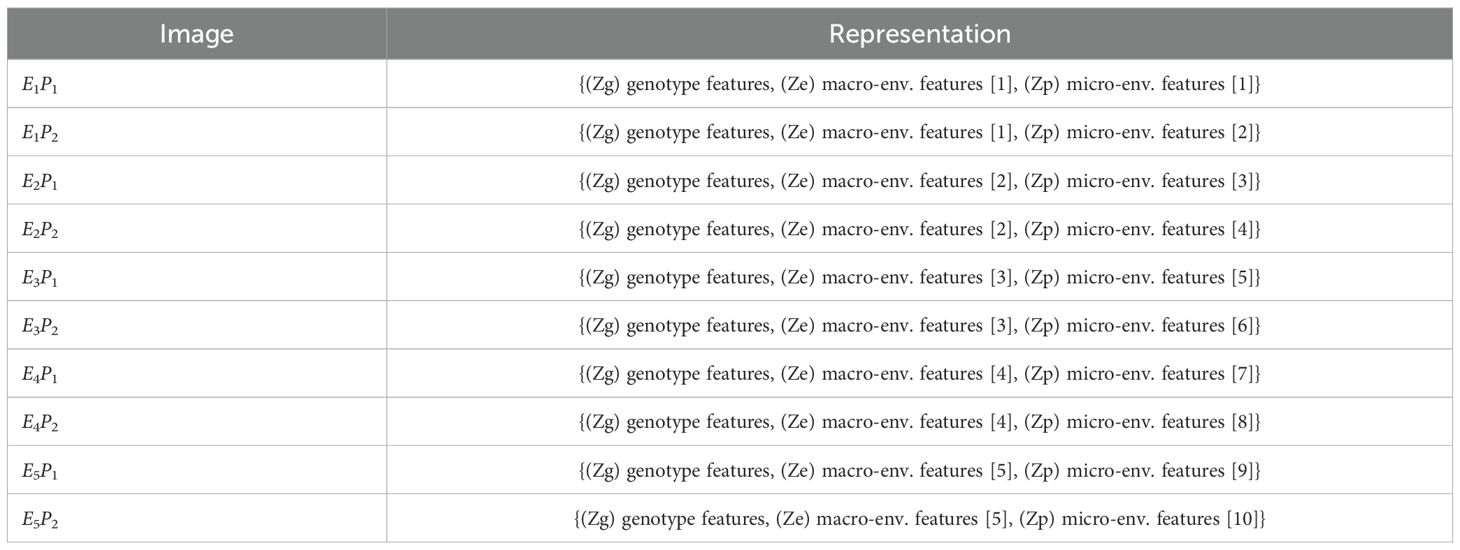Click the "Image" column header
Screen dimensions: 1460x550
click(x=197, y=34)
